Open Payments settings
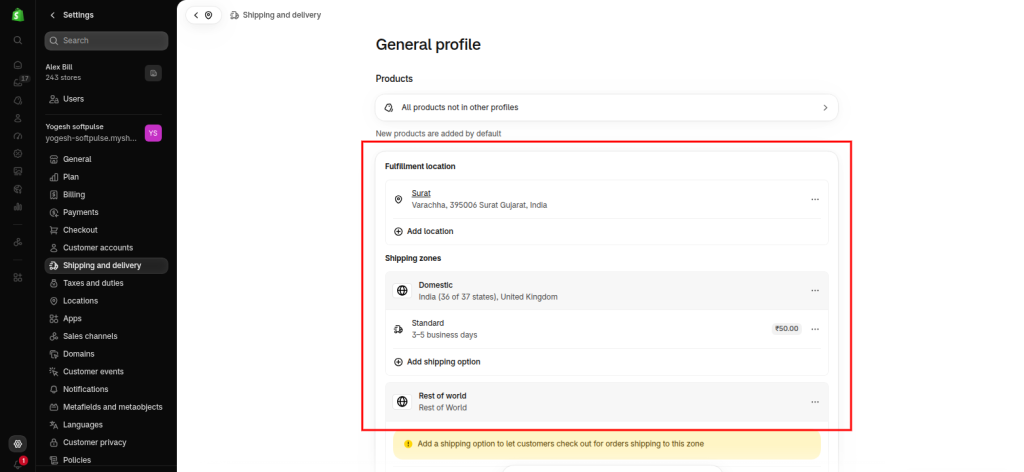This screenshot has height=472, width=1024. (x=106, y=212)
